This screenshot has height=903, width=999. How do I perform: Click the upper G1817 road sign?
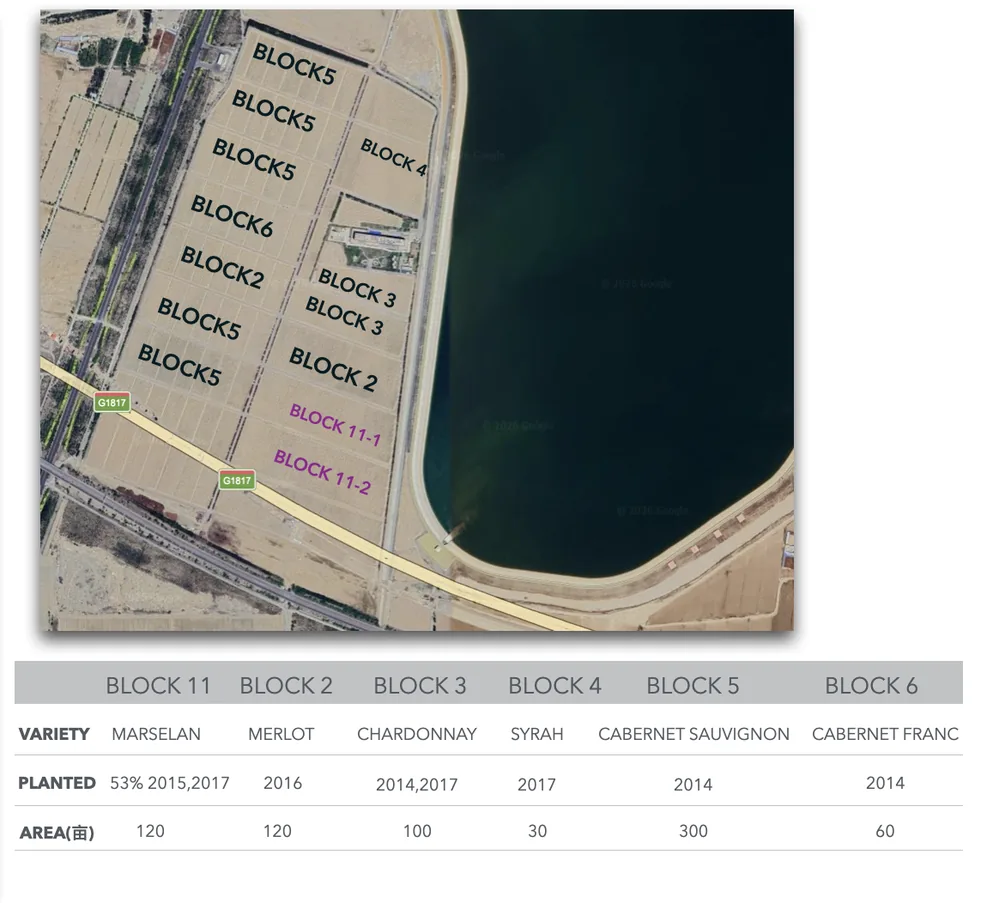point(112,402)
